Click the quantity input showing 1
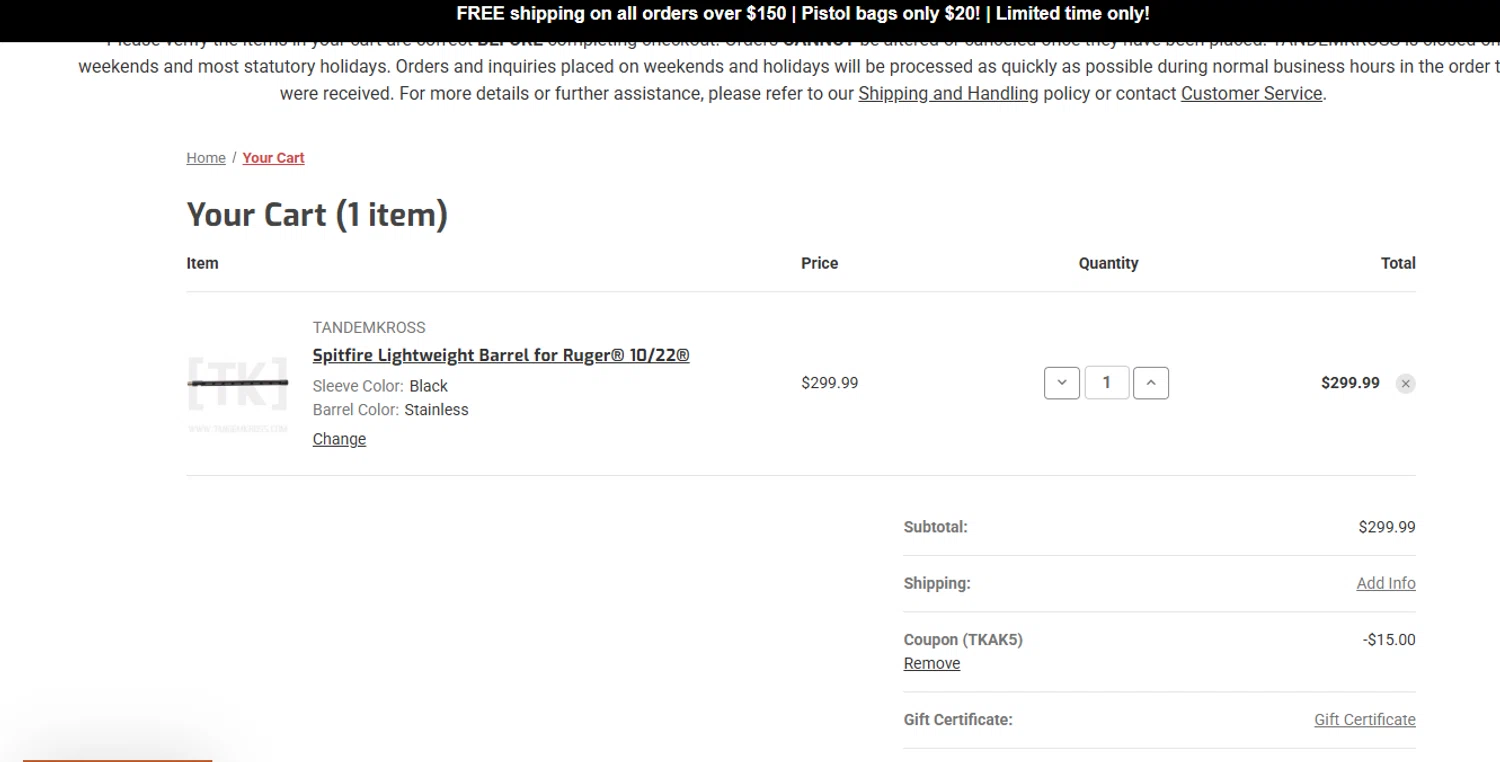This screenshot has height=762, width=1500. [1107, 383]
